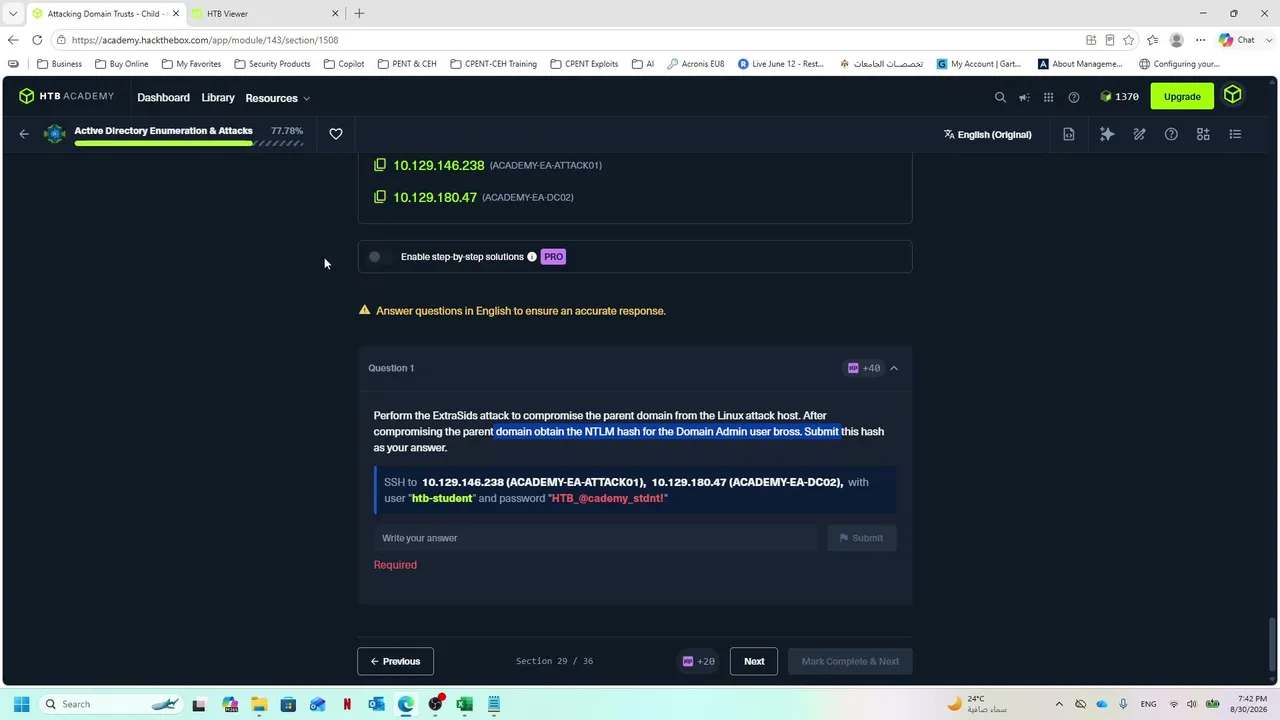
Task: Copy IP address 10.129.180.47
Action: pyautogui.click(x=380, y=197)
